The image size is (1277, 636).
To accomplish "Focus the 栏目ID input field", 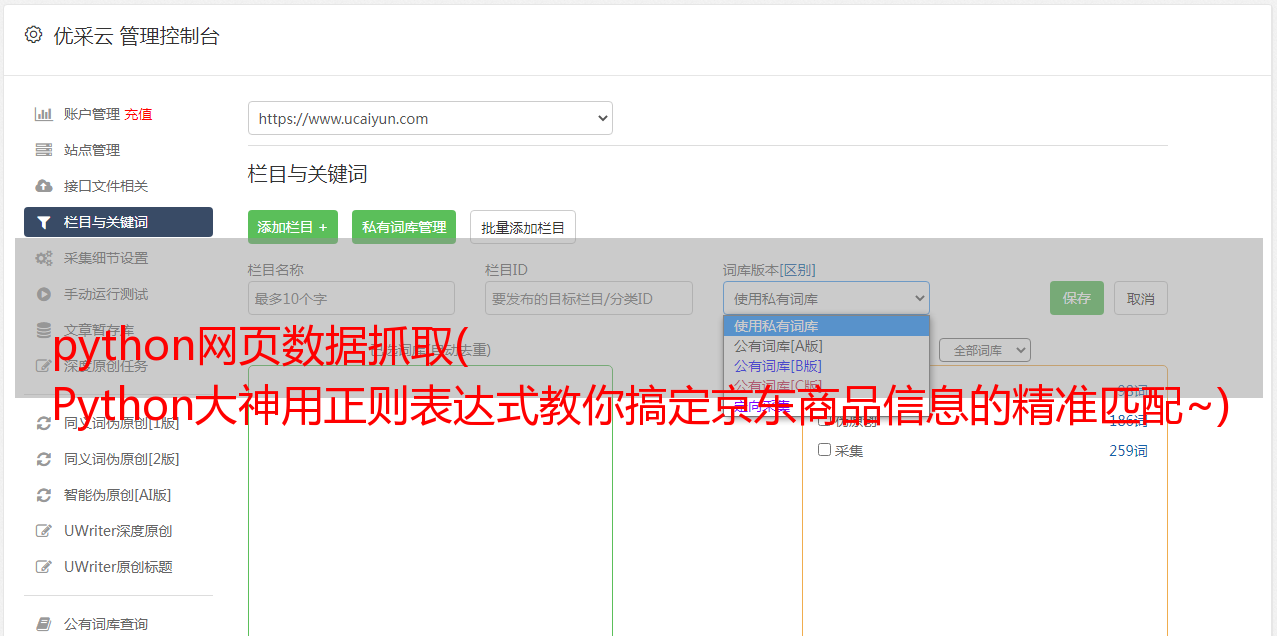I will pos(589,298).
